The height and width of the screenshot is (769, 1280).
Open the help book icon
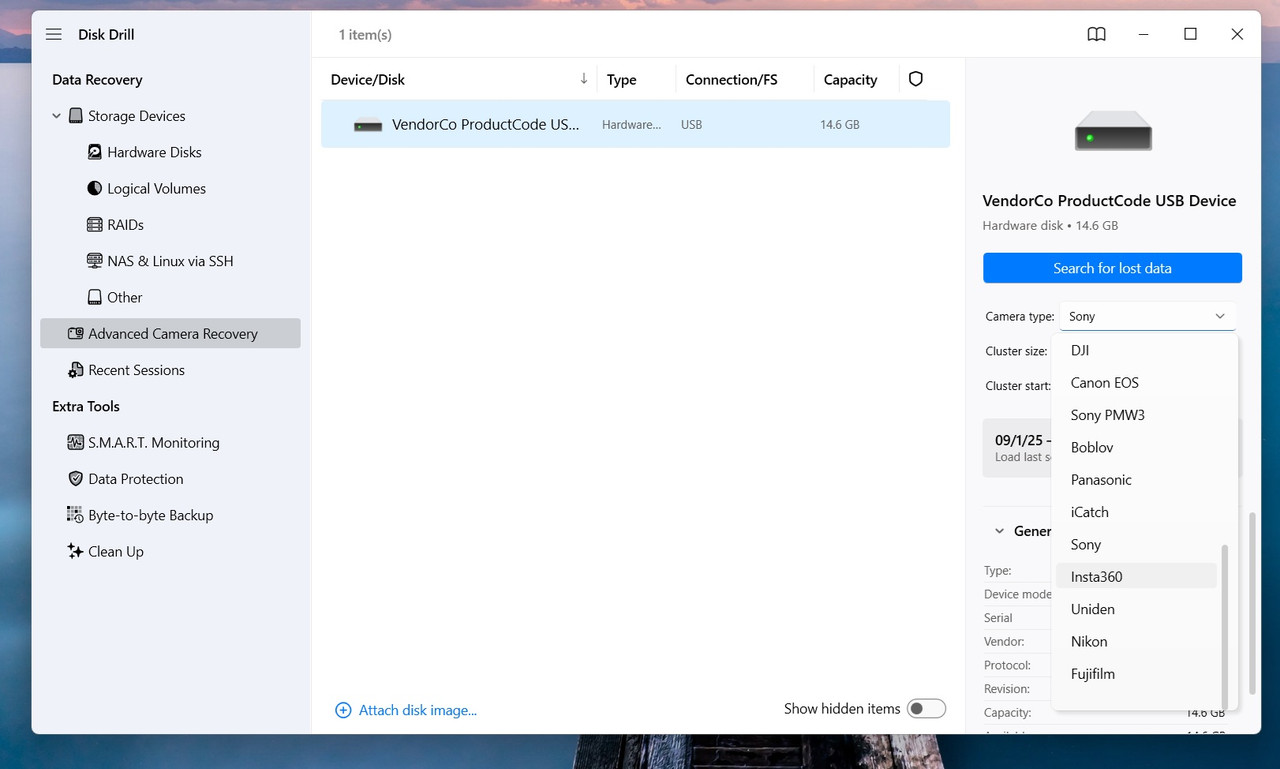(1097, 34)
